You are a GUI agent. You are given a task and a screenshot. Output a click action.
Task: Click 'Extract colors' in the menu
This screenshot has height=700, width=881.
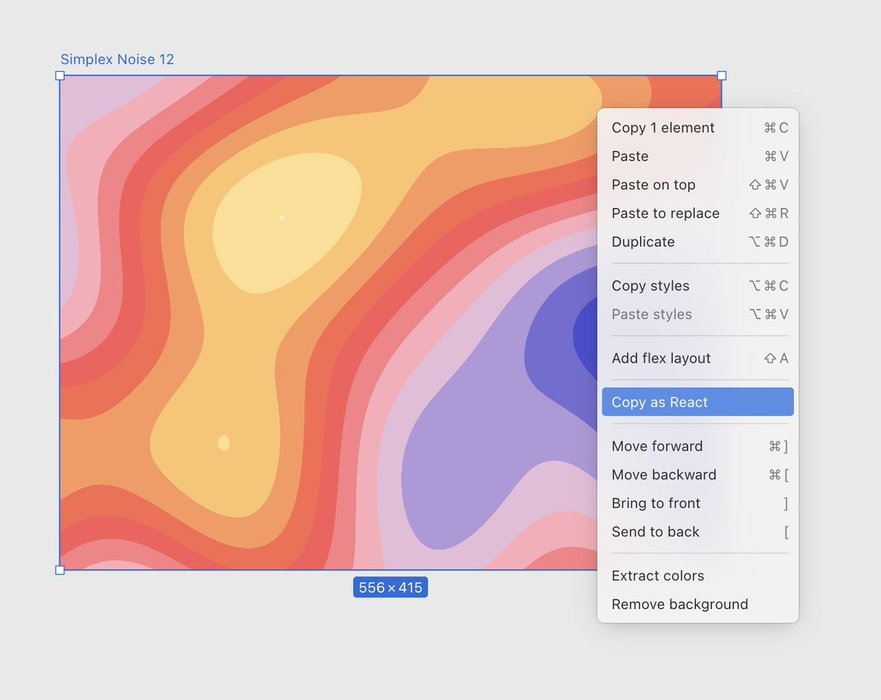(658, 576)
